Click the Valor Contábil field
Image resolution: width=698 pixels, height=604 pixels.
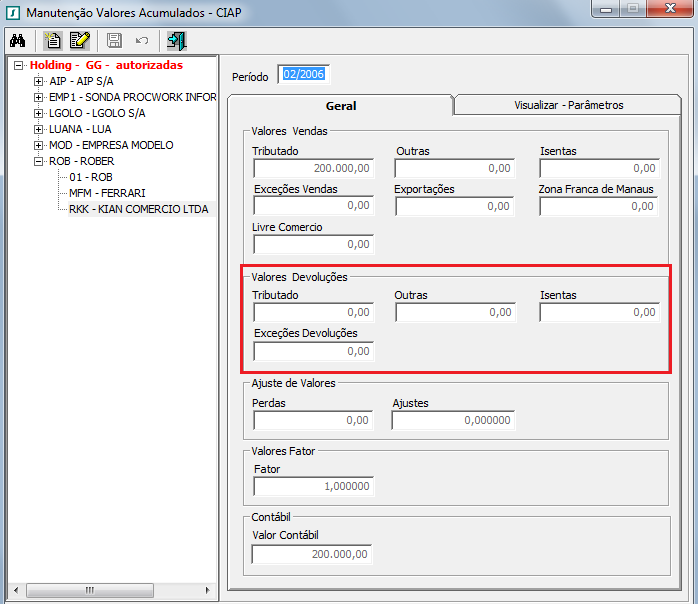click(x=312, y=554)
